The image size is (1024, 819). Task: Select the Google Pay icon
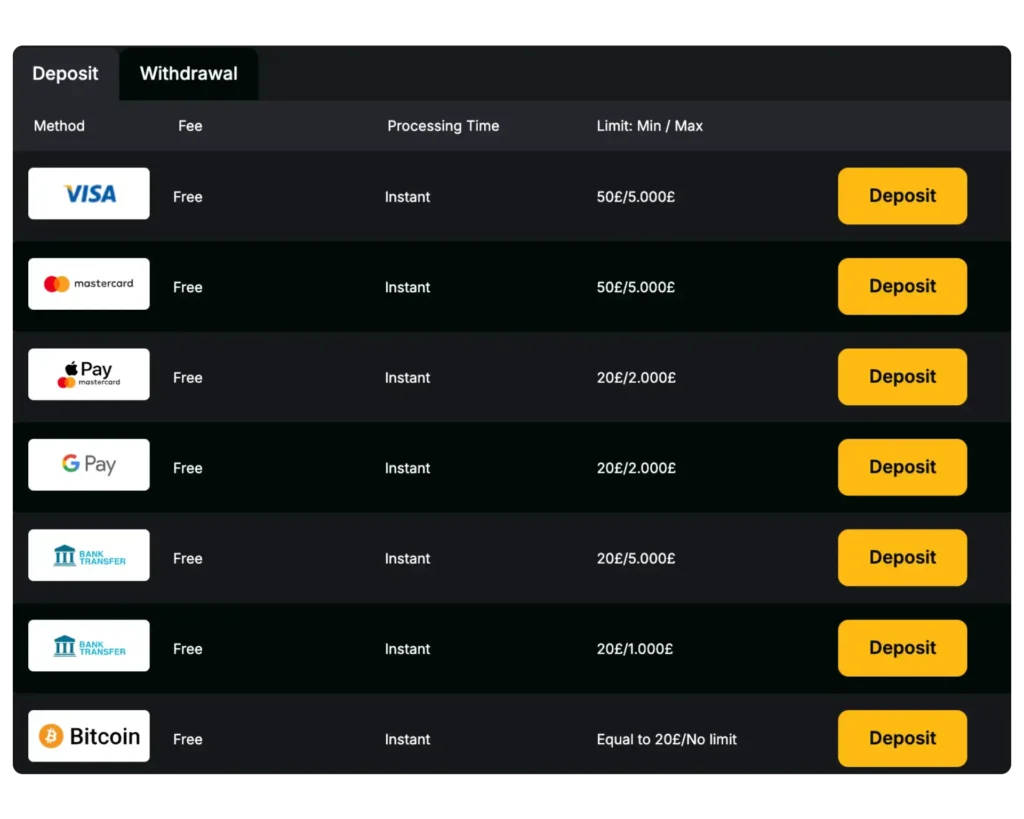(88, 464)
